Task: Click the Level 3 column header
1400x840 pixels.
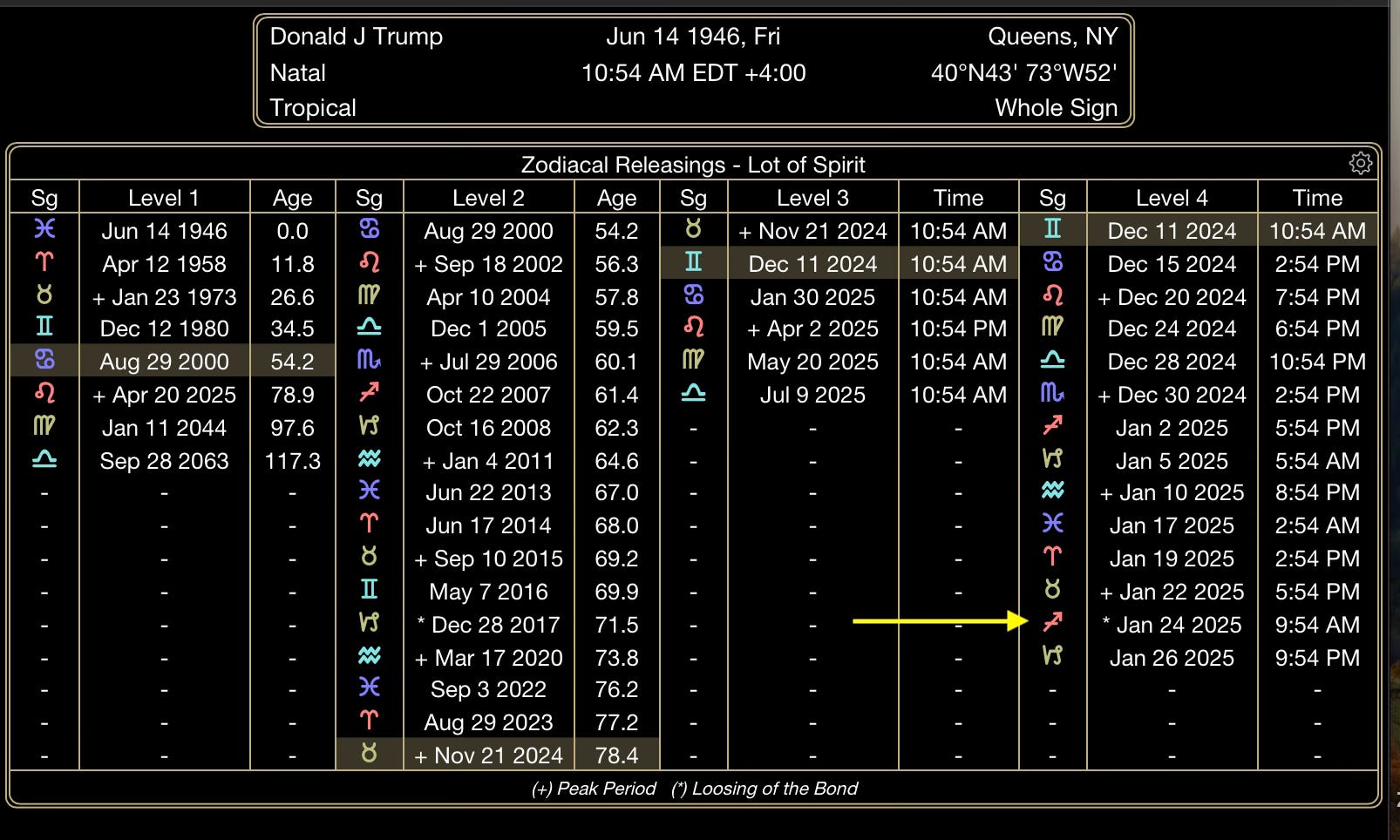Action: tap(812, 198)
